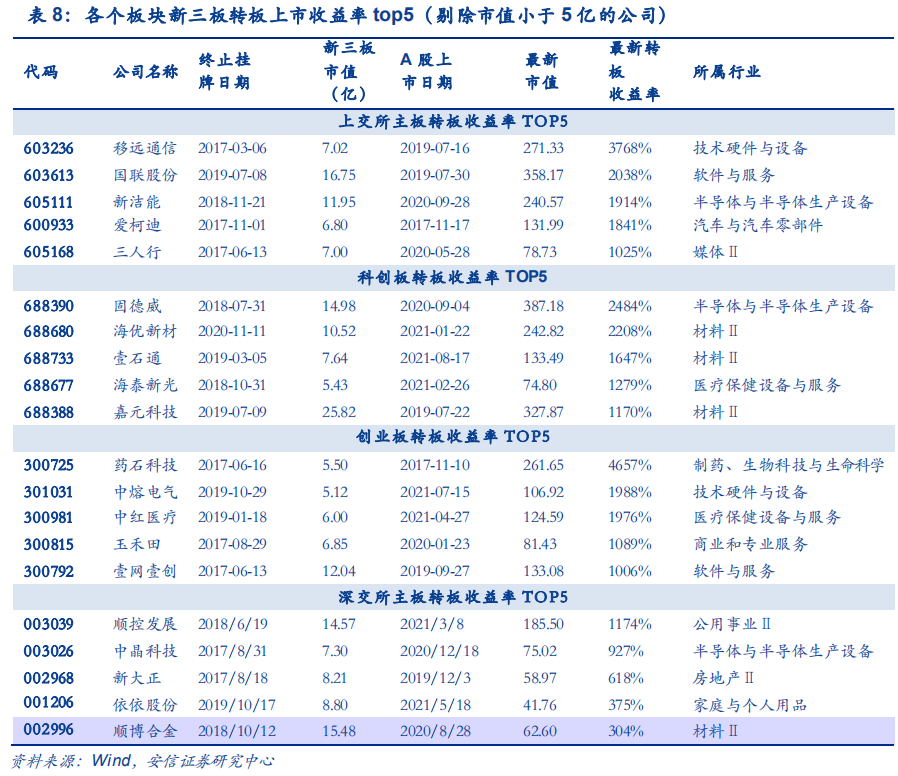The width and height of the screenshot is (898, 776).
Task: Select company name 新大正
Action: (x=137, y=679)
